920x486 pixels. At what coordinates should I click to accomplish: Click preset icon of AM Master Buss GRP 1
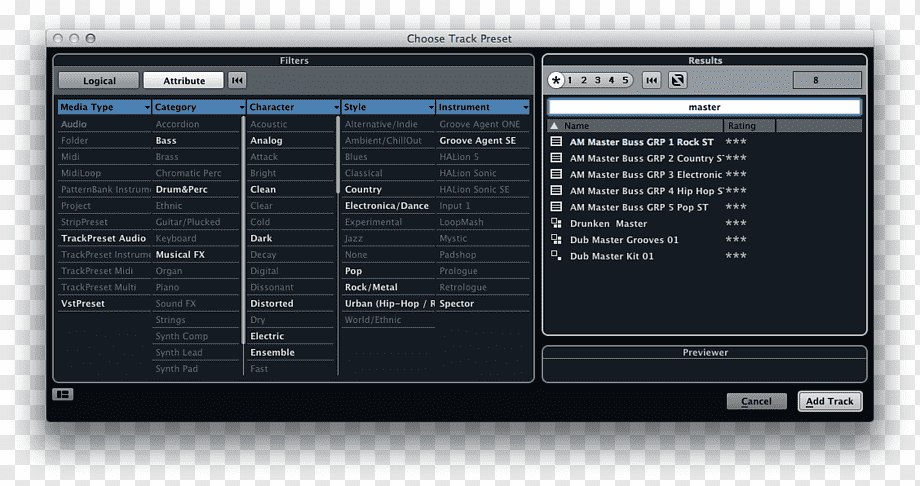(556, 141)
